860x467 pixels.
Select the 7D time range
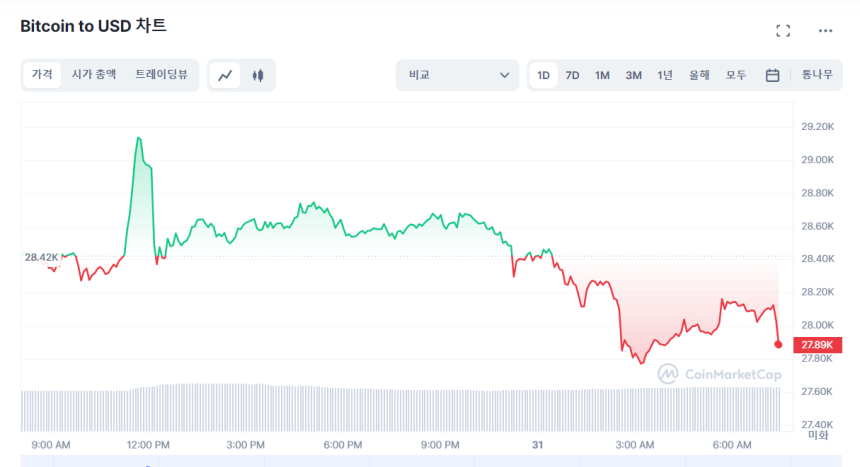point(572,75)
